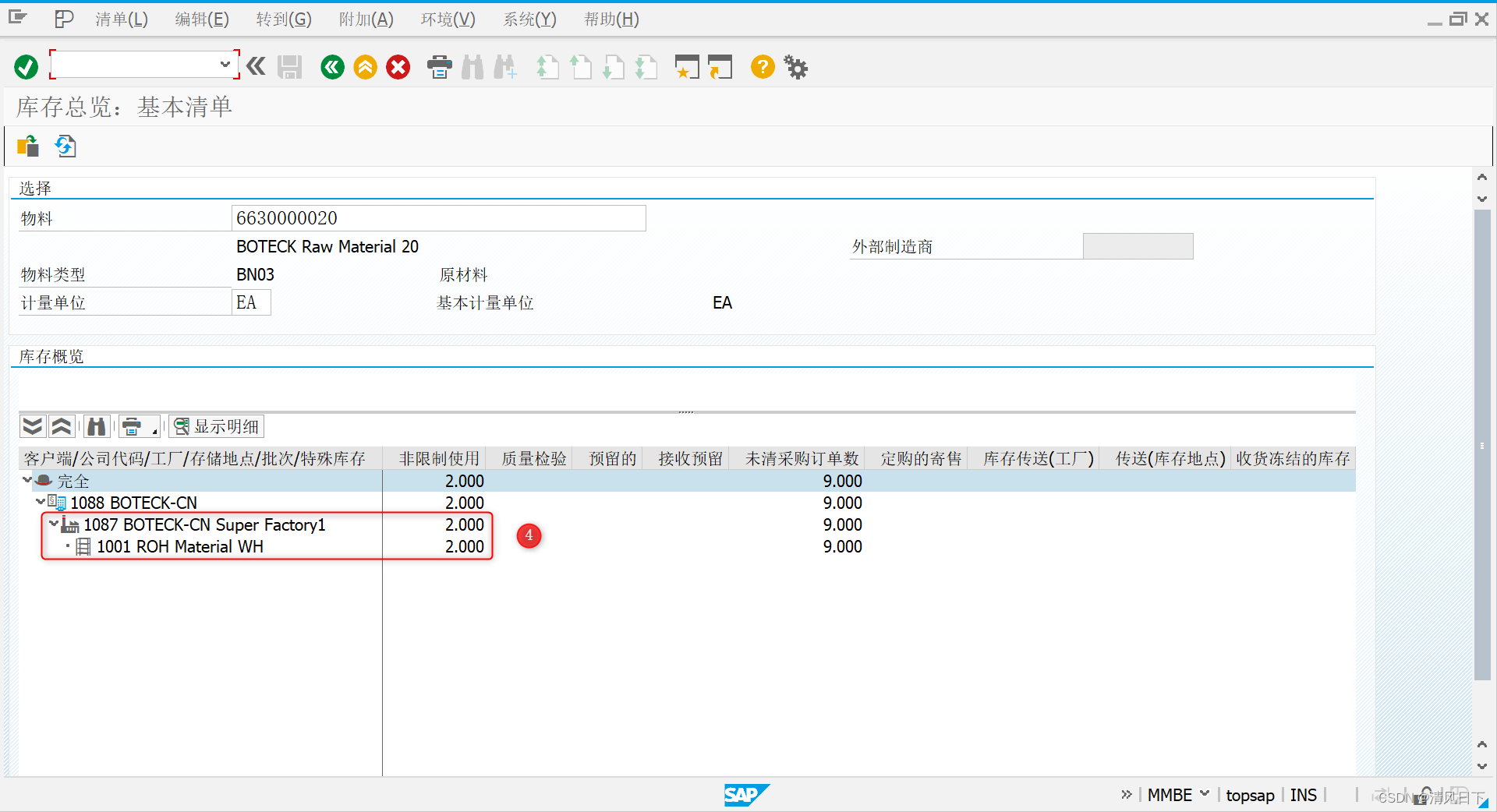Open the 系统(Y) menu

click(x=530, y=19)
